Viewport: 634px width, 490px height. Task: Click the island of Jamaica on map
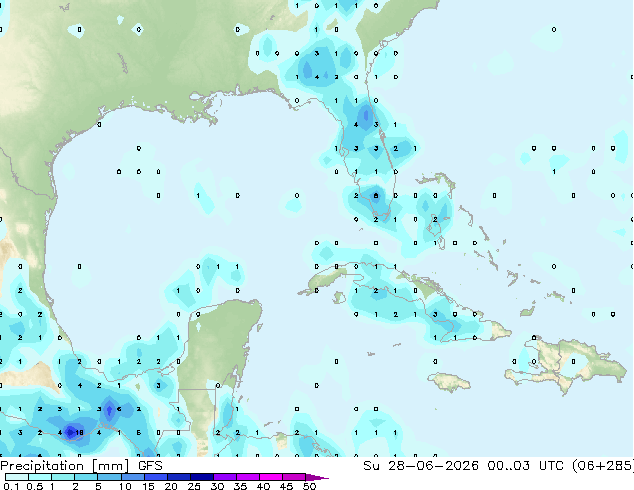point(449,382)
